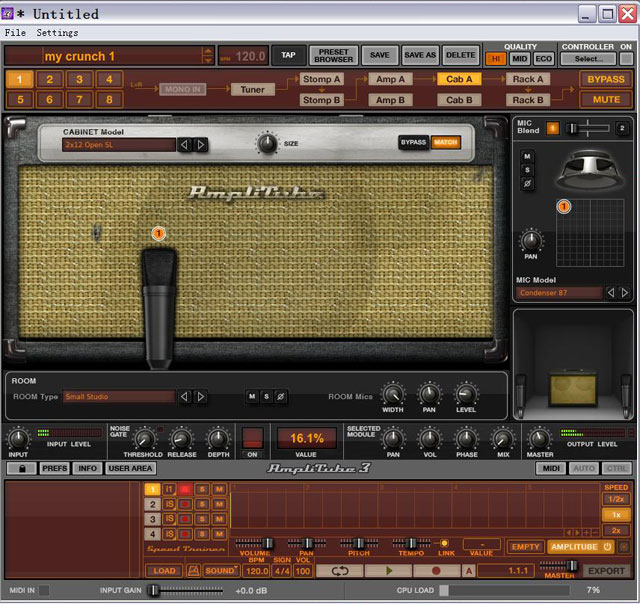This screenshot has height=604, width=640.
Task: Click the SAVE AS button
Action: point(420,56)
